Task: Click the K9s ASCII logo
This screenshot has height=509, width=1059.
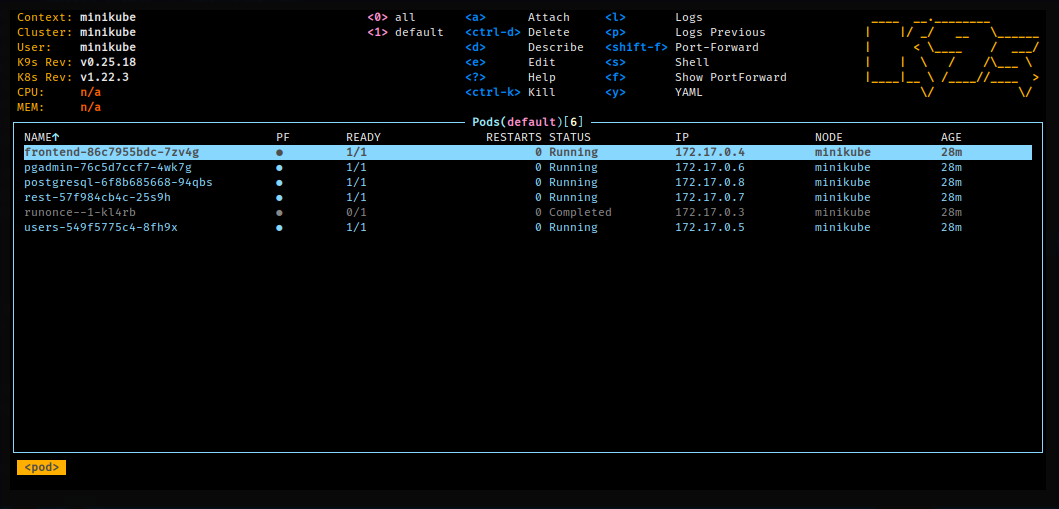Action: 953,55
